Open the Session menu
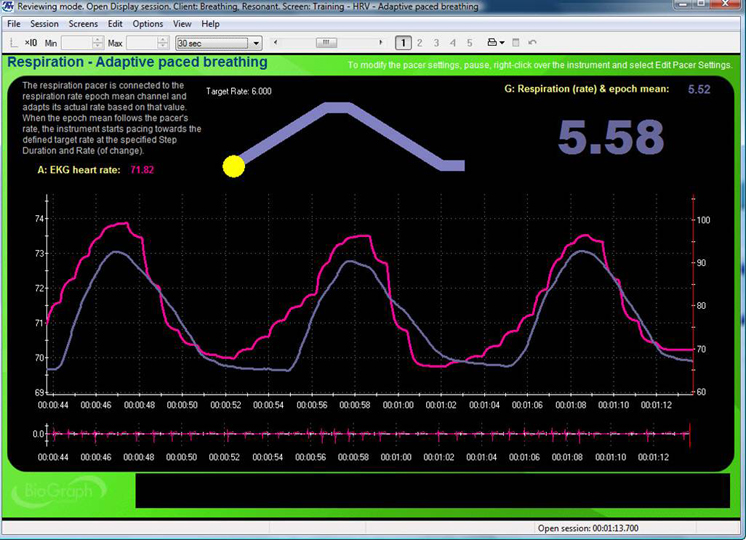The image size is (746, 540). tap(44, 23)
